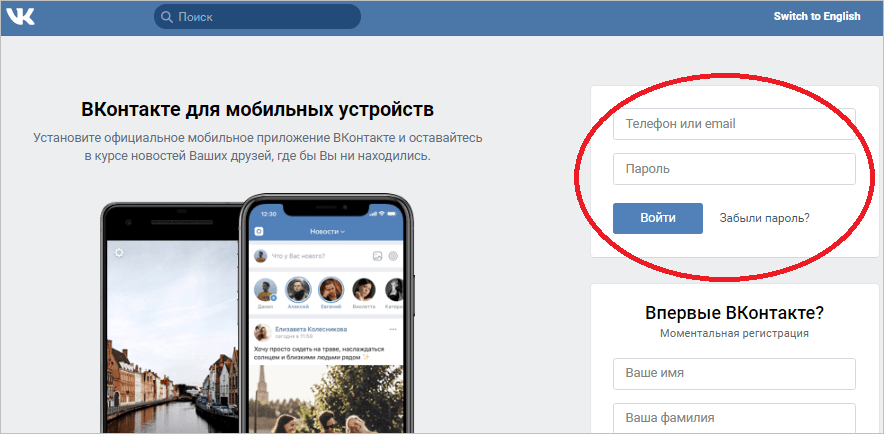Open Евгений's story avatar
Viewport: 884px width, 434px height.
[331, 290]
